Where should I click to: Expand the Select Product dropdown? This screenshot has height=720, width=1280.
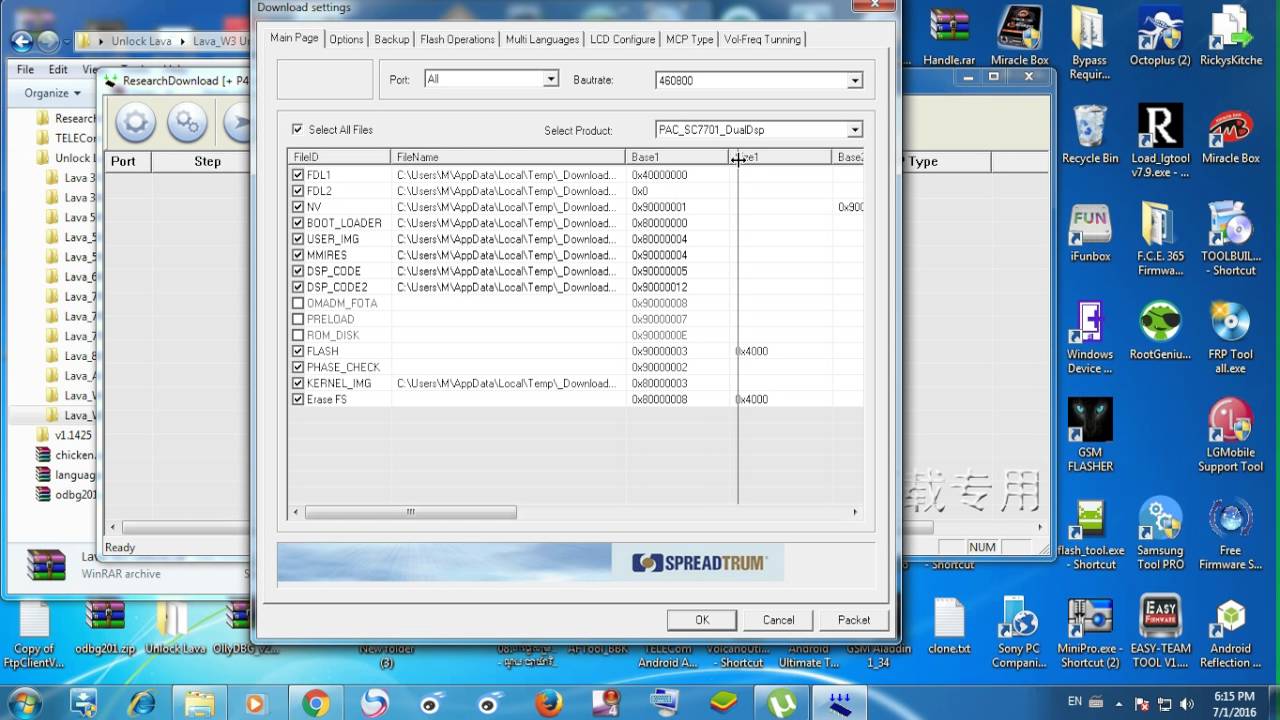click(854, 130)
